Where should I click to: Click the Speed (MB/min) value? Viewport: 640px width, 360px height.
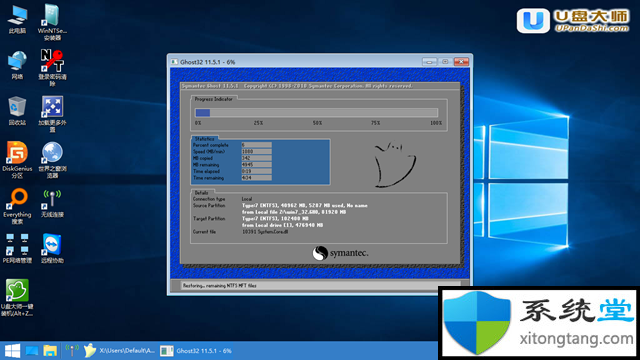point(256,151)
